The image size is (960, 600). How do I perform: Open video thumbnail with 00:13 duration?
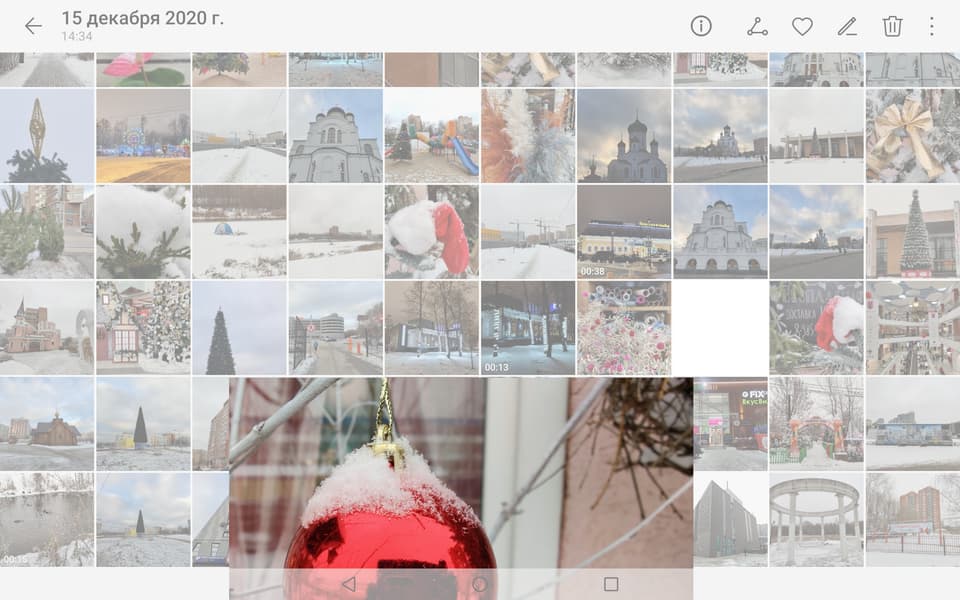[x=528, y=328]
